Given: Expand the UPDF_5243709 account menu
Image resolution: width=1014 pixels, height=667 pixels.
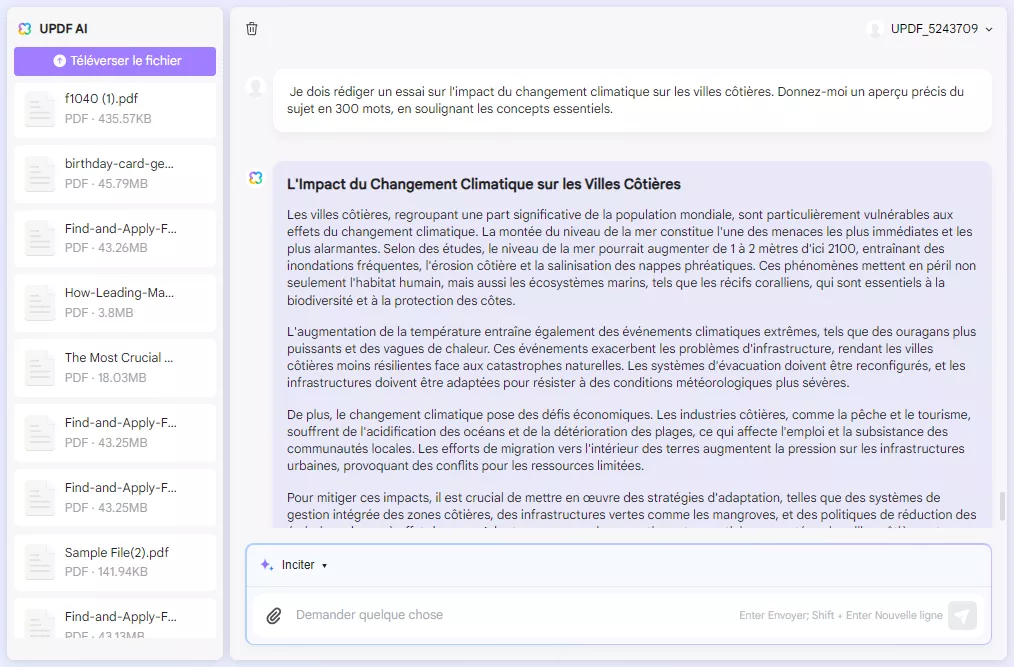Looking at the screenshot, I should click(x=932, y=29).
